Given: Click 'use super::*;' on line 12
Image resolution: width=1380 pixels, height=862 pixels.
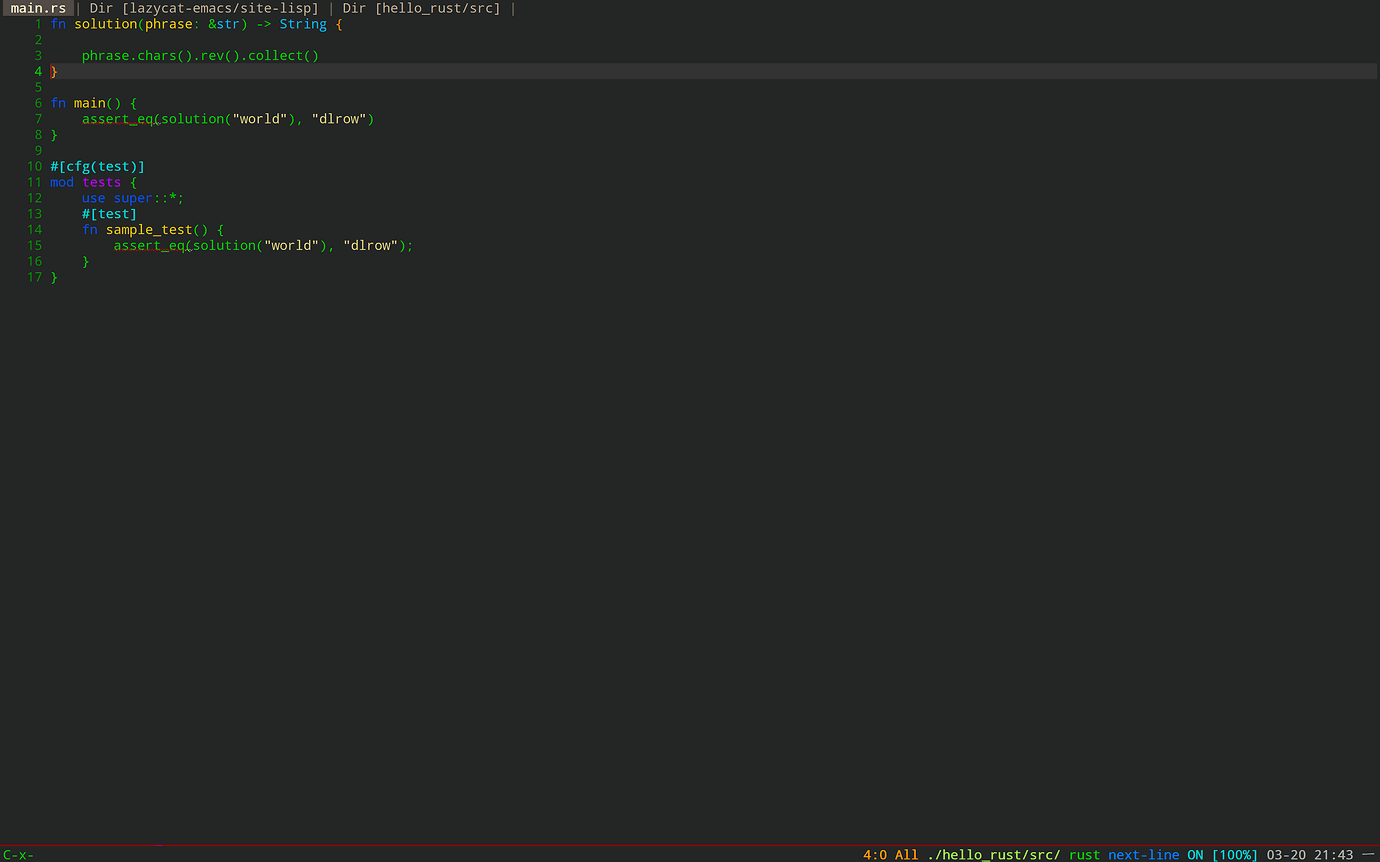Looking at the screenshot, I should coord(133,198).
